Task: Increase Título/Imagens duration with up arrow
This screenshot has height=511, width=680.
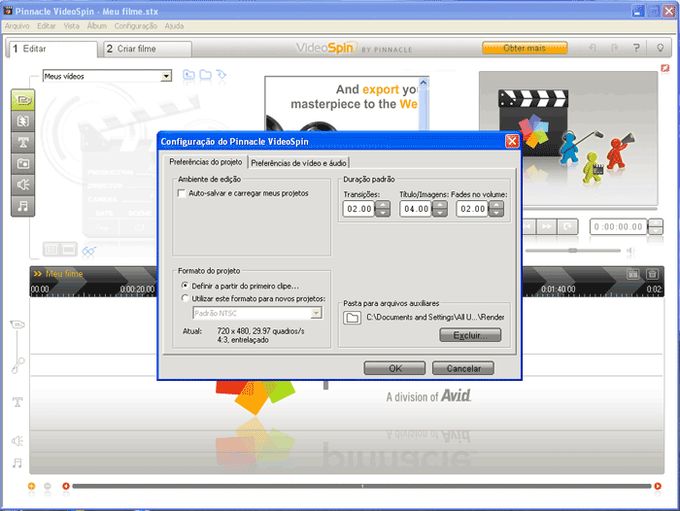Action: [440, 205]
